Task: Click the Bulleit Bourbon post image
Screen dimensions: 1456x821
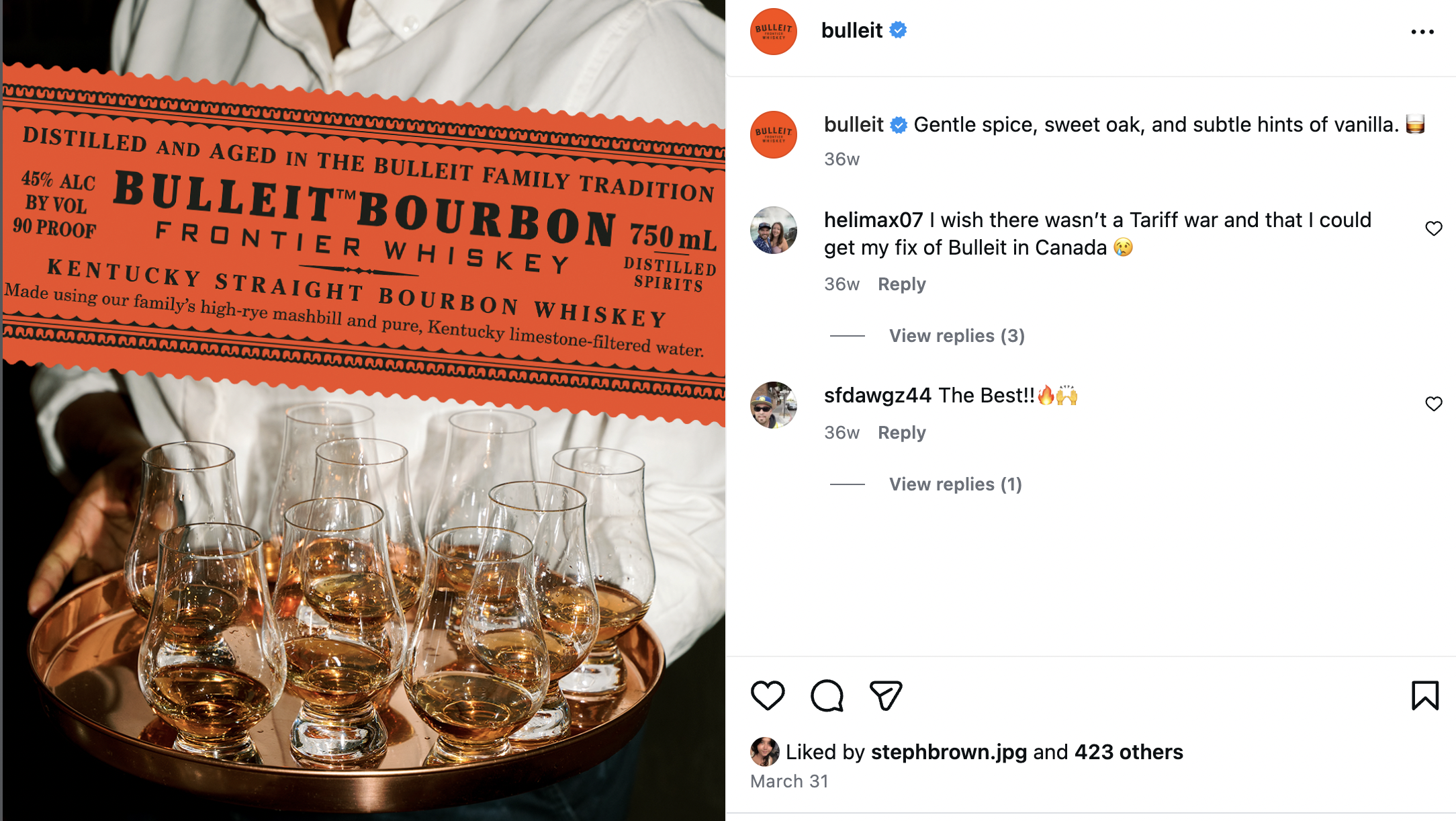Action: (x=363, y=410)
